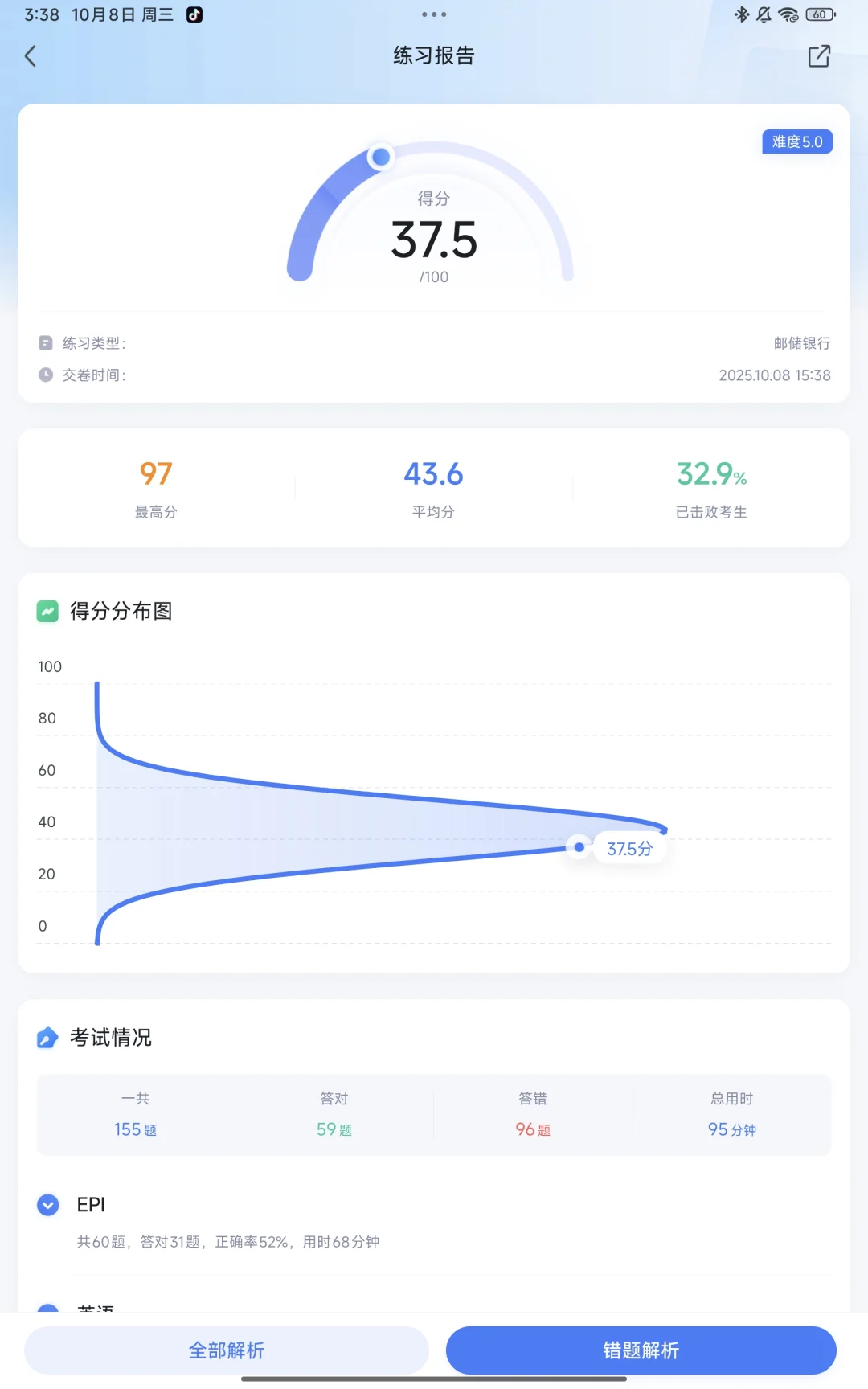Collapse the EPI section chevron
The height and width of the screenshot is (1389, 868).
(x=48, y=1205)
